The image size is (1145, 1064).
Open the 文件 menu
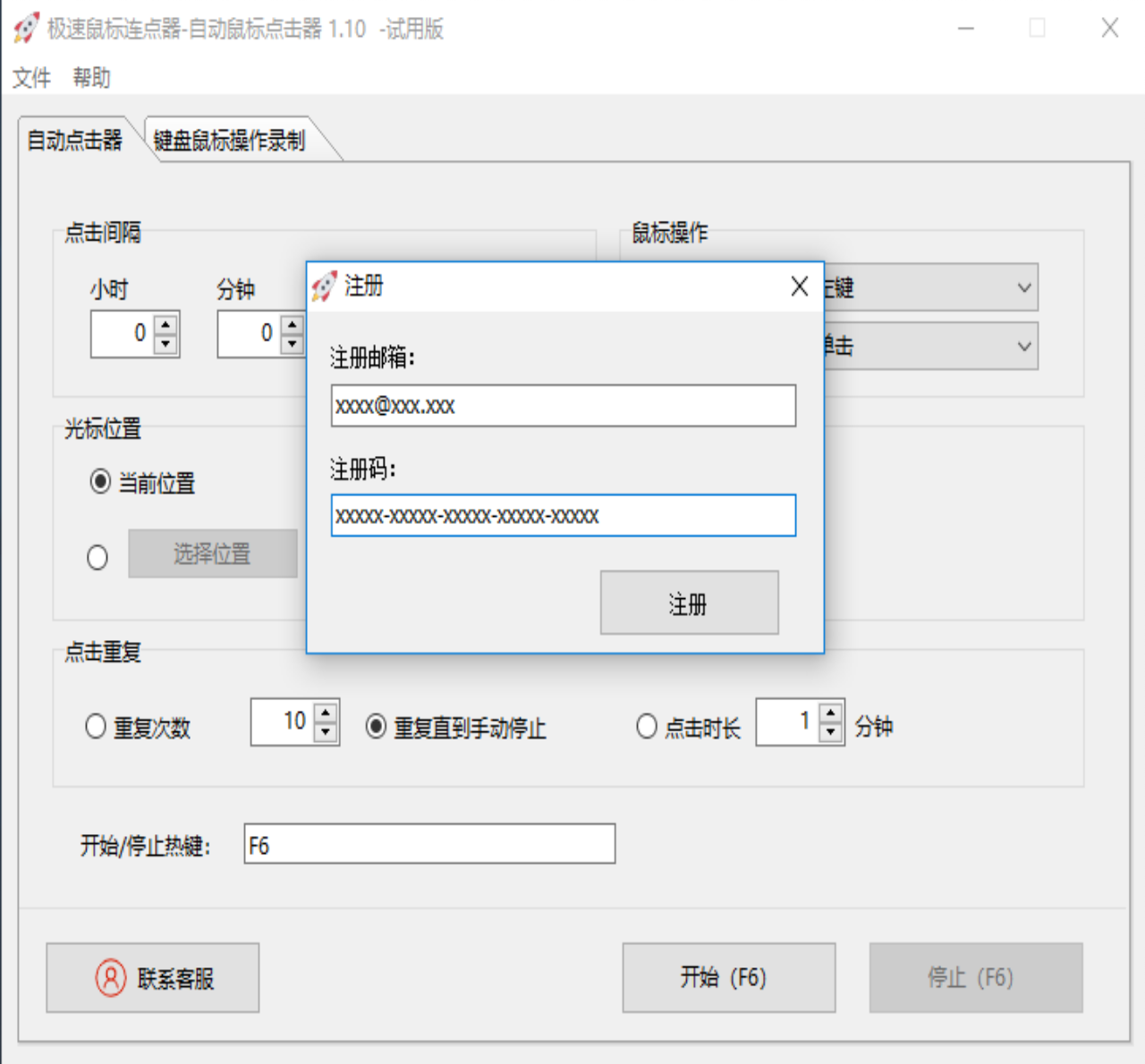pos(31,78)
